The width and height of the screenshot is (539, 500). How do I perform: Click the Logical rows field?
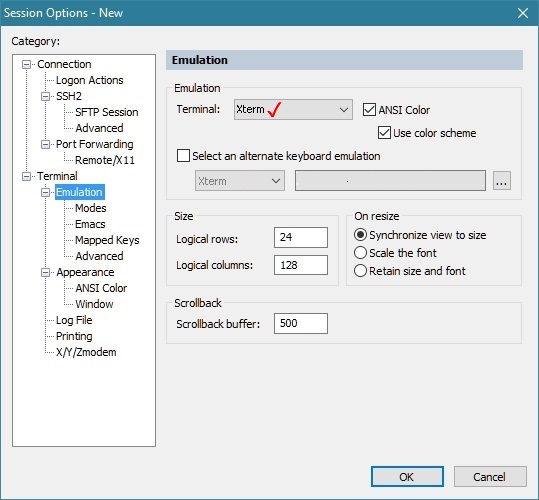[301, 237]
